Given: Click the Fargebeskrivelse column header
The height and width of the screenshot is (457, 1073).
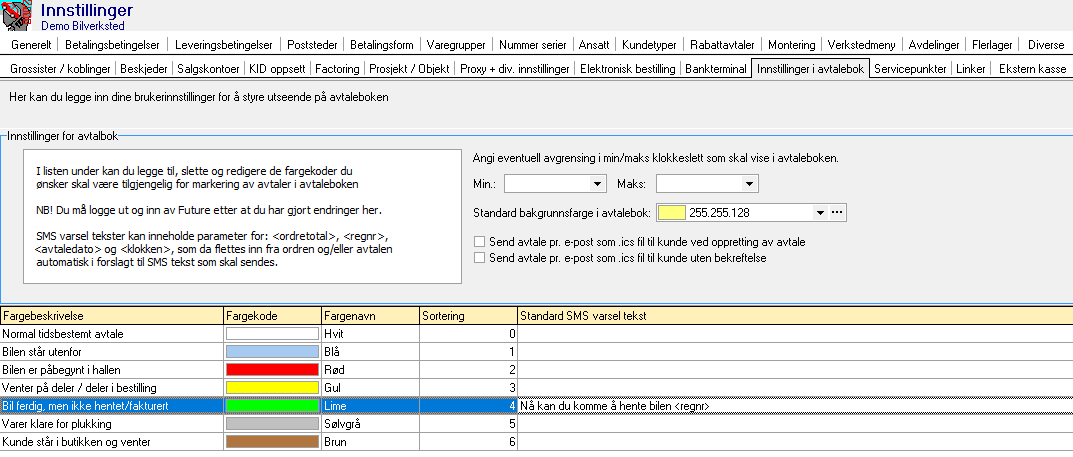Looking at the screenshot, I should click(x=111, y=316).
